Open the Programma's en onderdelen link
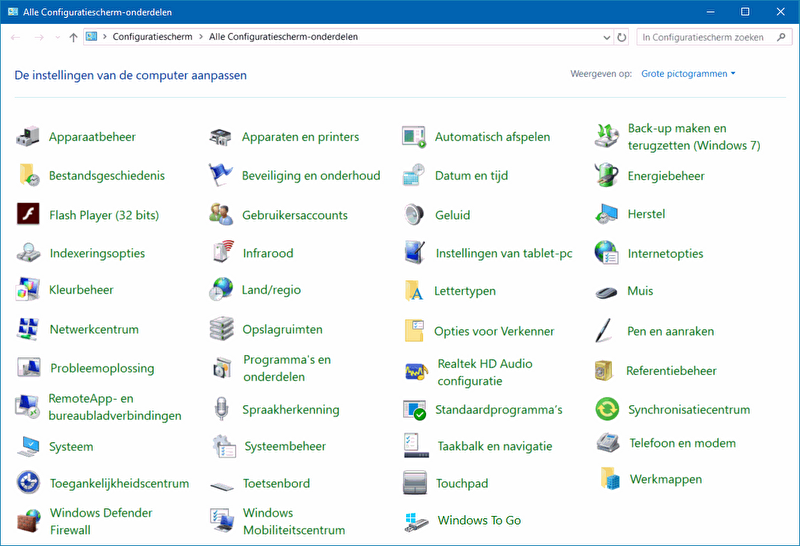This screenshot has width=800, height=546. tap(286, 368)
